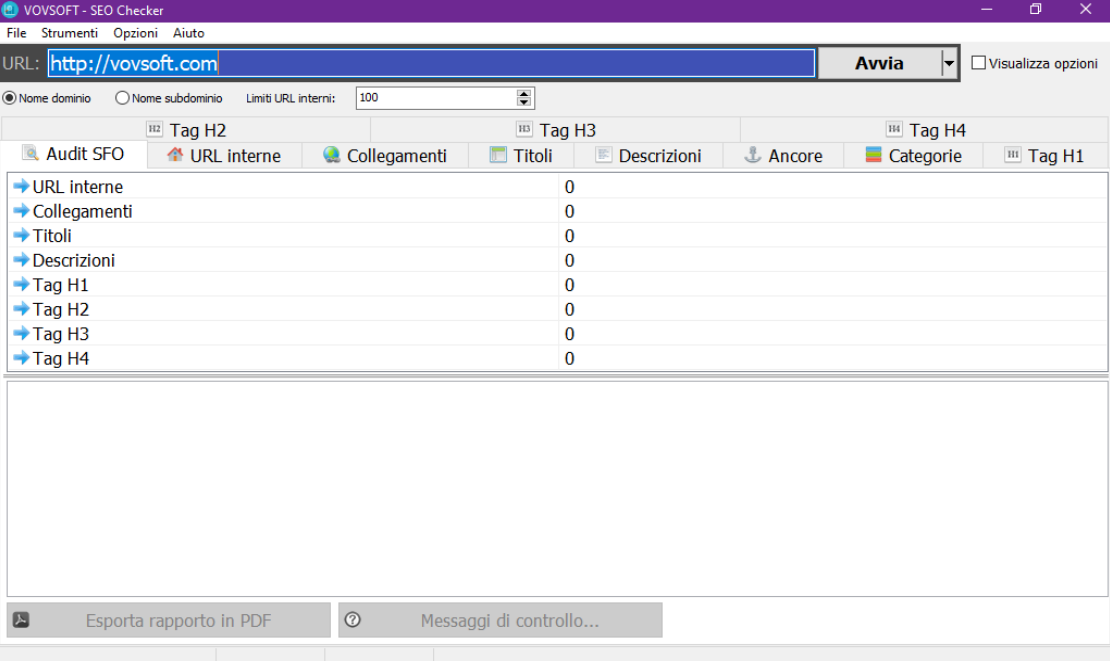1110x661 pixels.
Task: Restore down the SEO Checker window
Action: (1036, 9)
